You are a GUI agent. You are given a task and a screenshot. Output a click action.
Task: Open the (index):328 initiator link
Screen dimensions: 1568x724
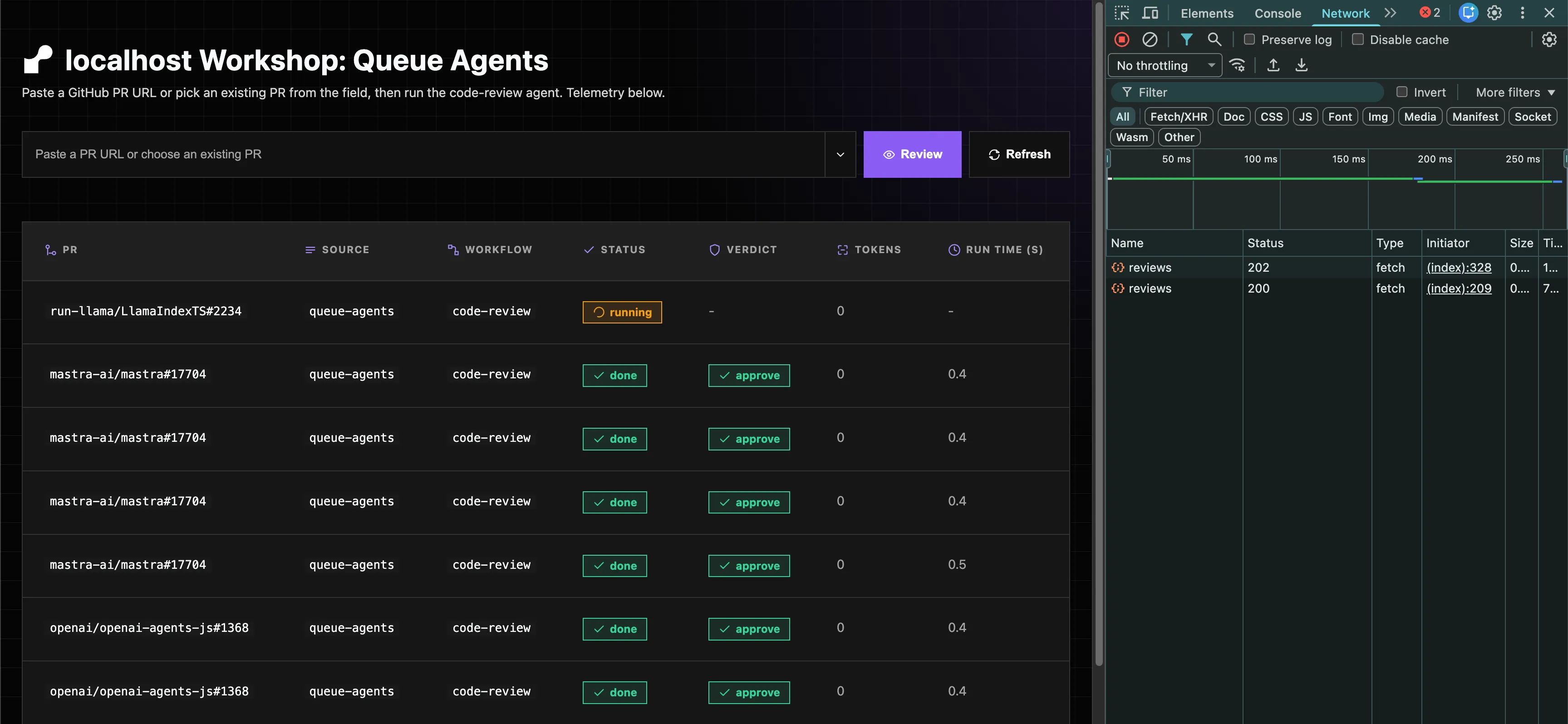pyautogui.click(x=1459, y=268)
